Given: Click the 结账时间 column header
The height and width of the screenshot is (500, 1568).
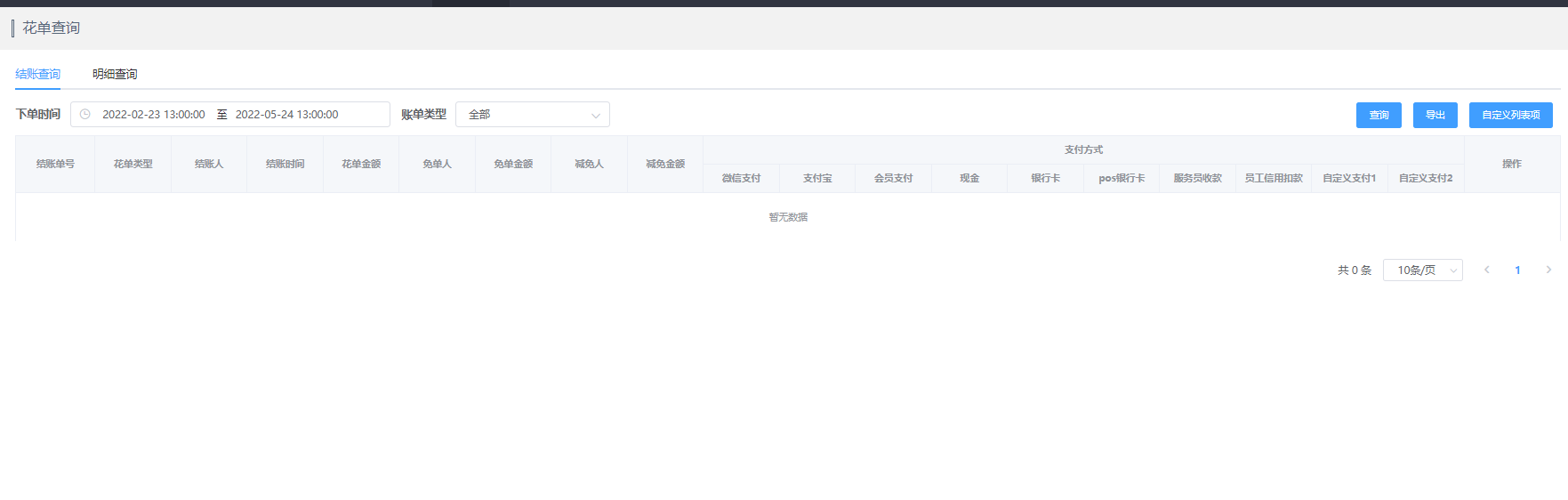Looking at the screenshot, I should (x=285, y=164).
